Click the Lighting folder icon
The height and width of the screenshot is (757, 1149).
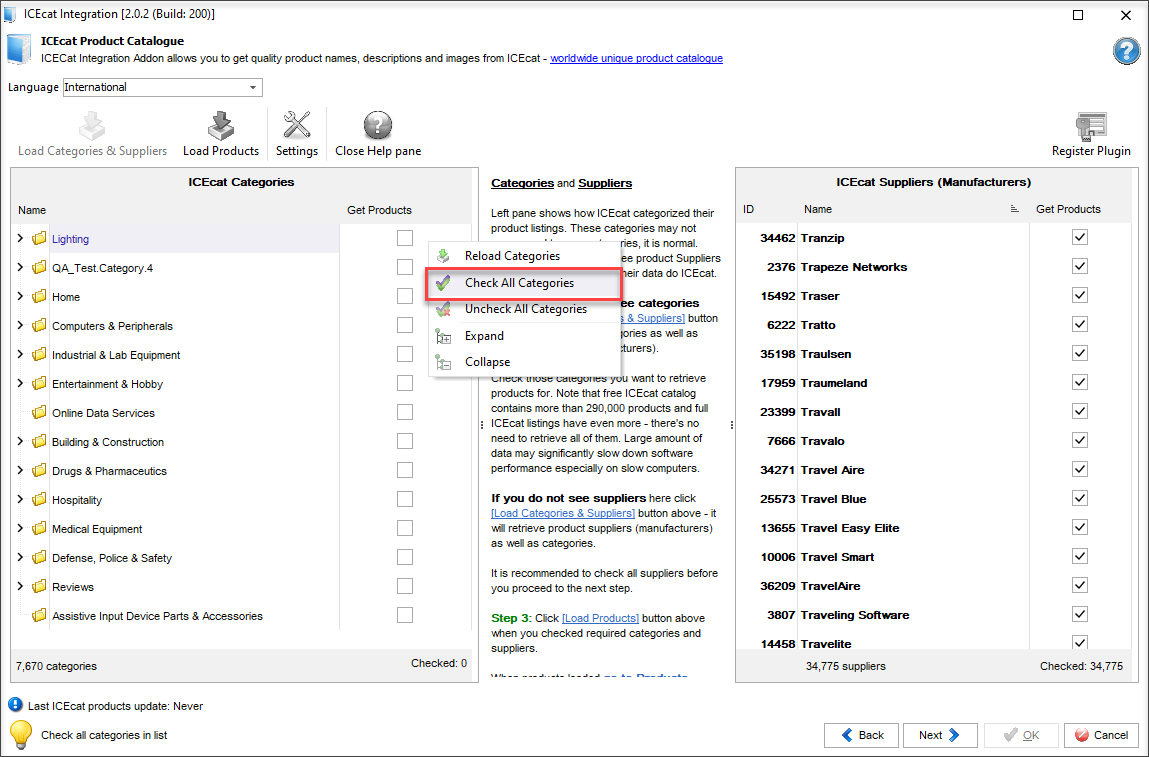[x=39, y=238]
